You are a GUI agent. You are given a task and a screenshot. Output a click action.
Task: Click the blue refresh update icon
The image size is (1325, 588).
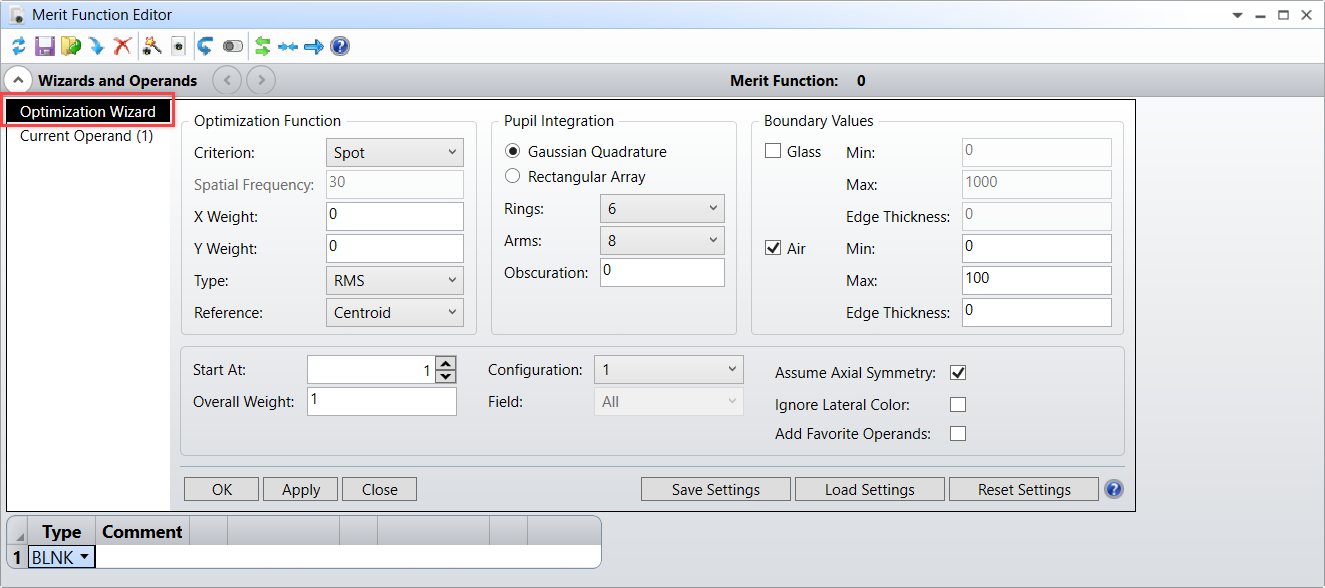tap(18, 46)
